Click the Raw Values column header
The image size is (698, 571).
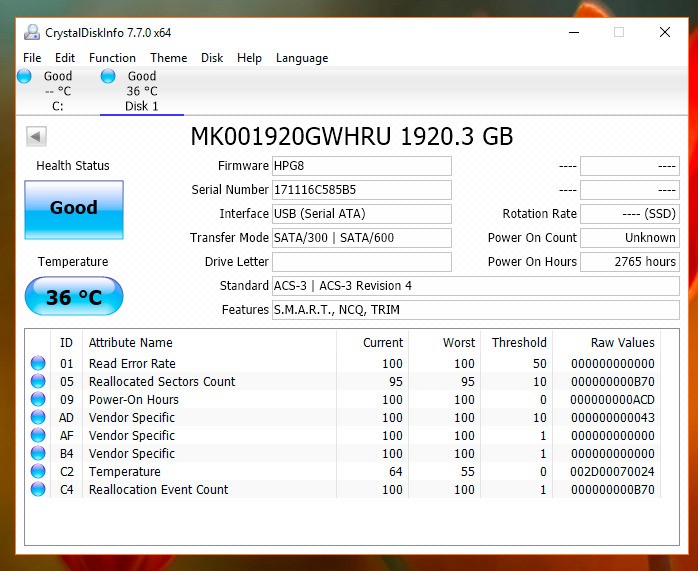click(x=622, y=342)
